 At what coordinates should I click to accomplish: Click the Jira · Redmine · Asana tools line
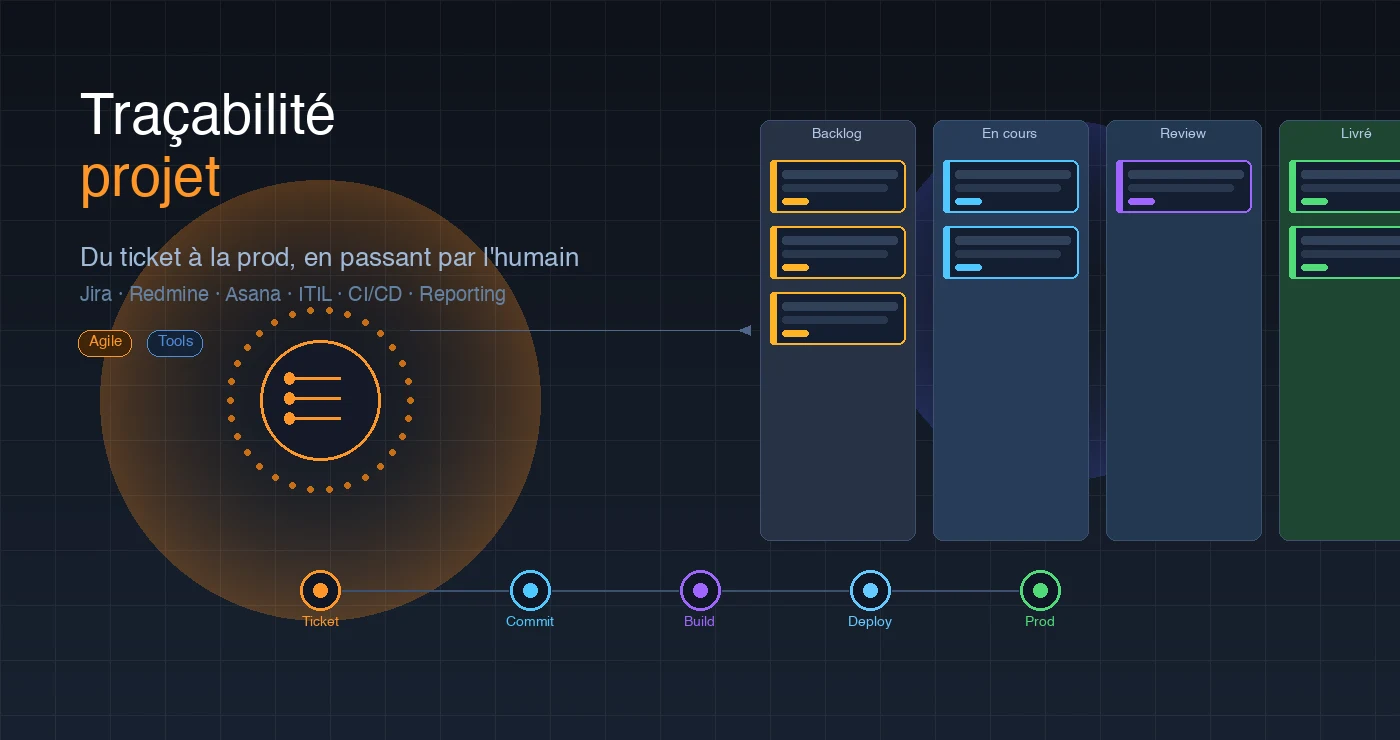click(x=293, y=294)
